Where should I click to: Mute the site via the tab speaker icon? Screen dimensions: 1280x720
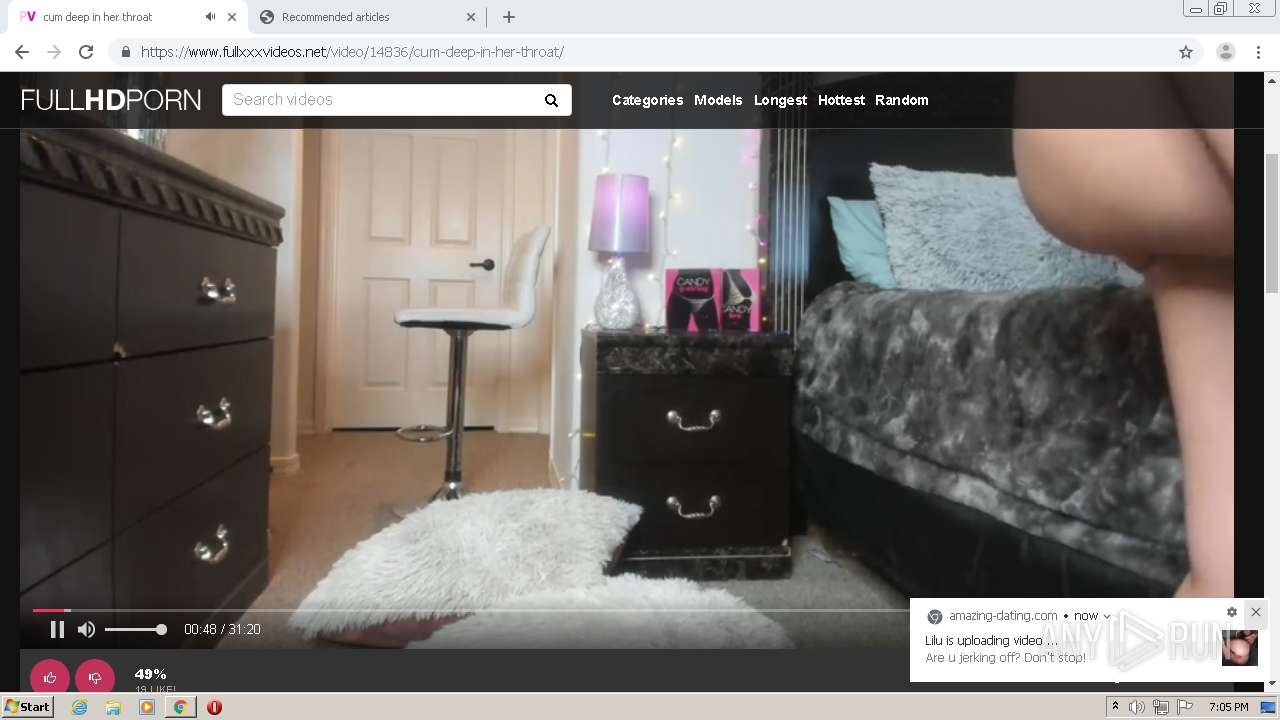[210, 17]
